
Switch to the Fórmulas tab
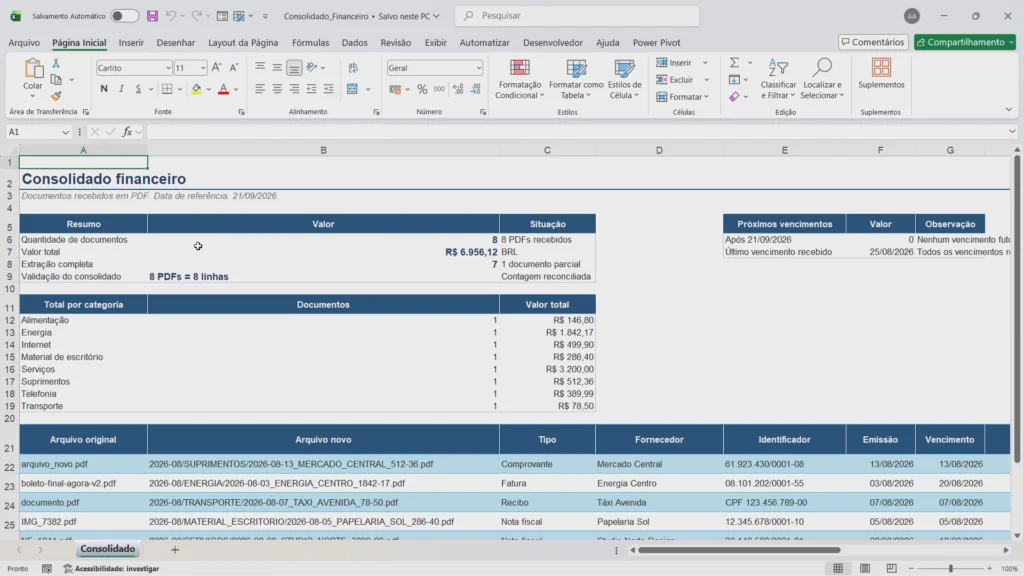[x=310, y=42]
